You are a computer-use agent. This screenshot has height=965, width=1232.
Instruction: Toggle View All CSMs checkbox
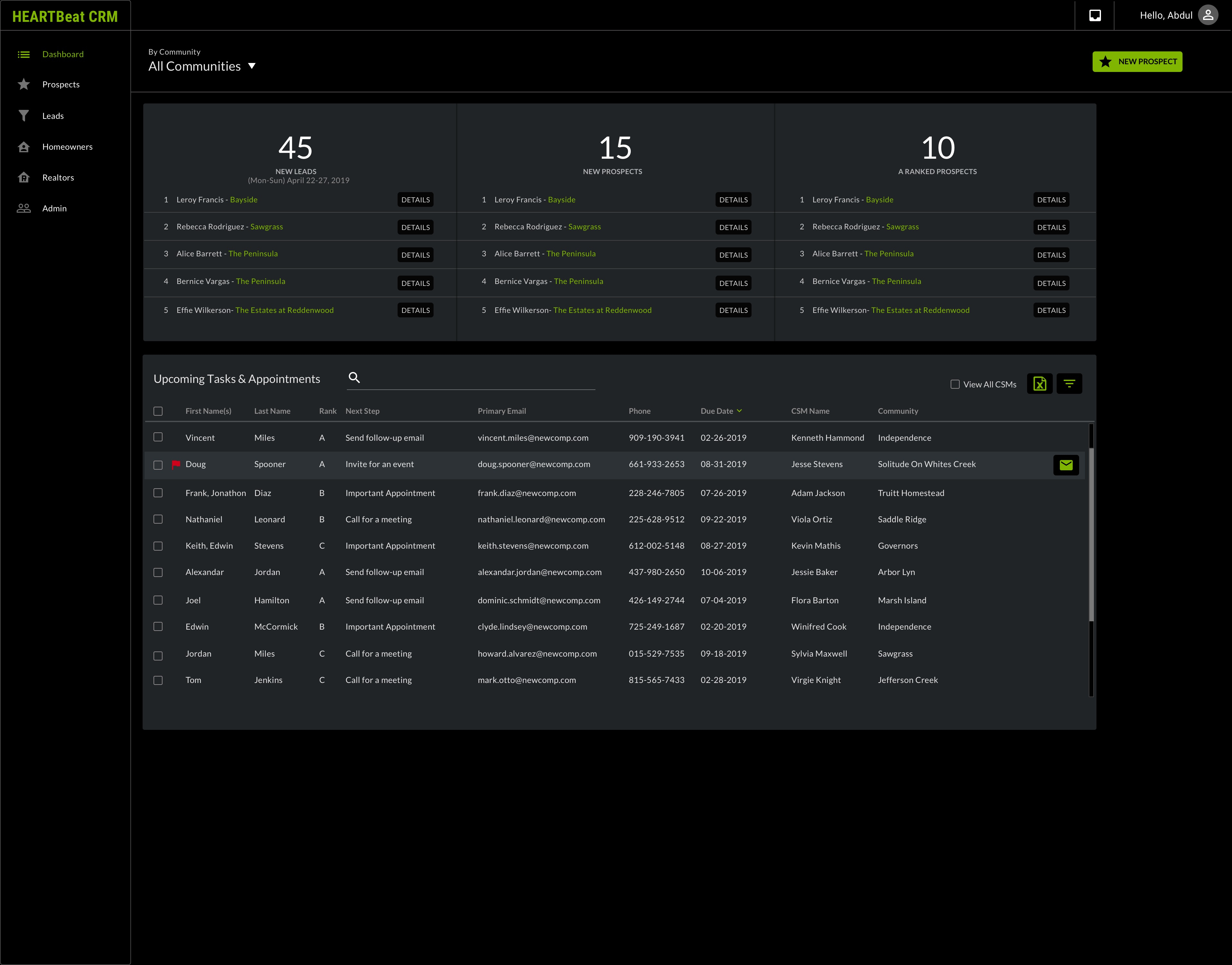[955, 384]
